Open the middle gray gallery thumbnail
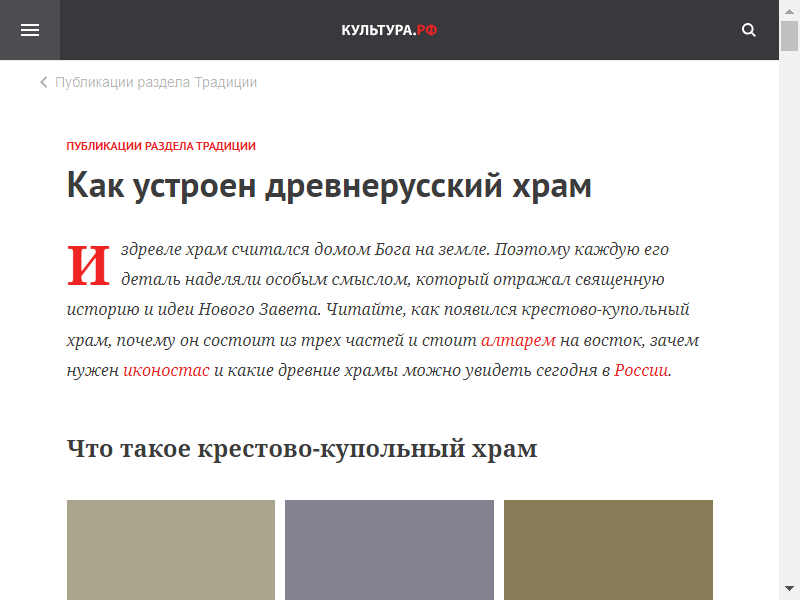This screenshot has height=600, width=800. click(x=389, y=550)
